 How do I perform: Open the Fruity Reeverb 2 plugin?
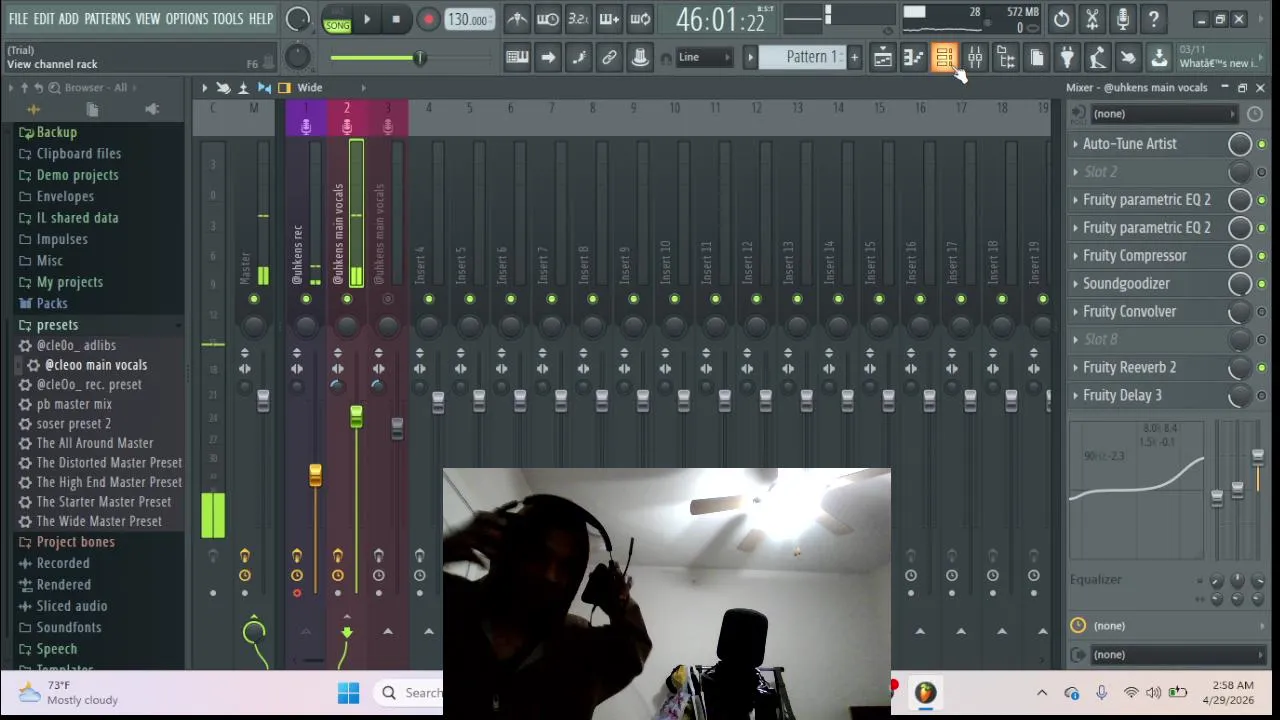tap(1130, 368)
